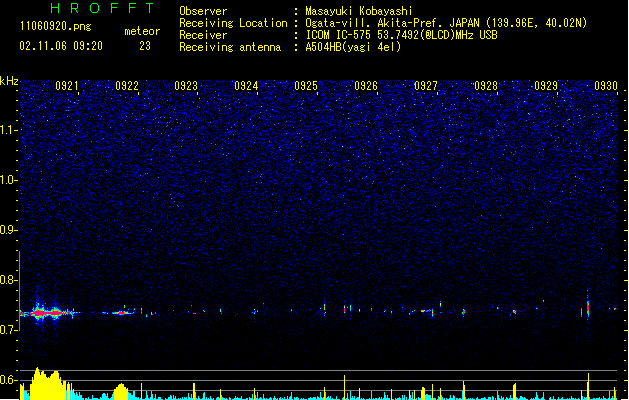
Task: Click the HROFFT title text
Action: pos(102,8)
